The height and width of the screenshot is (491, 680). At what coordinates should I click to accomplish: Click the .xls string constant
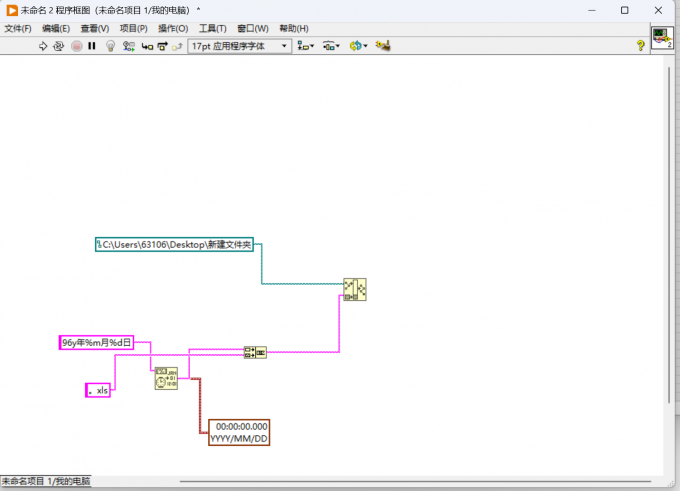[x=98, y=390]
